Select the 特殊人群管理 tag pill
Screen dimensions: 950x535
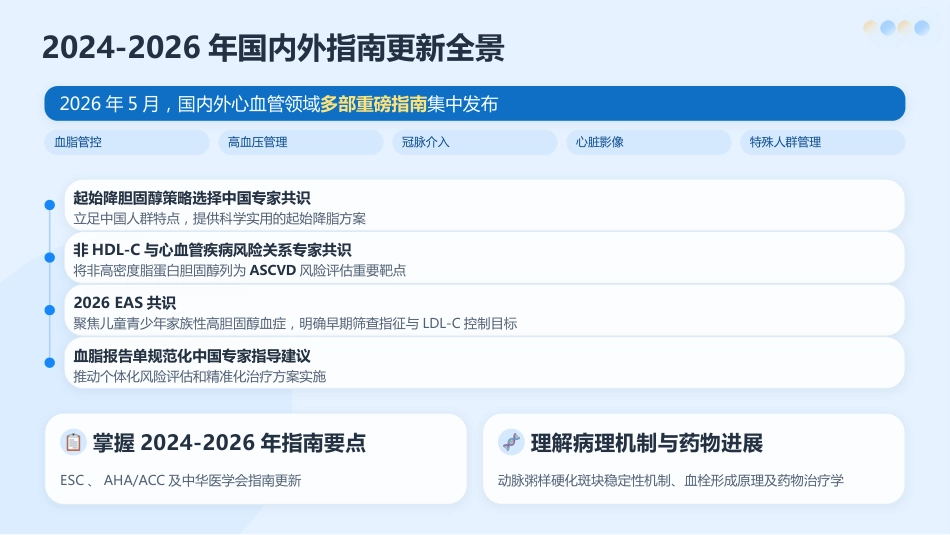[x=823, y=142]
